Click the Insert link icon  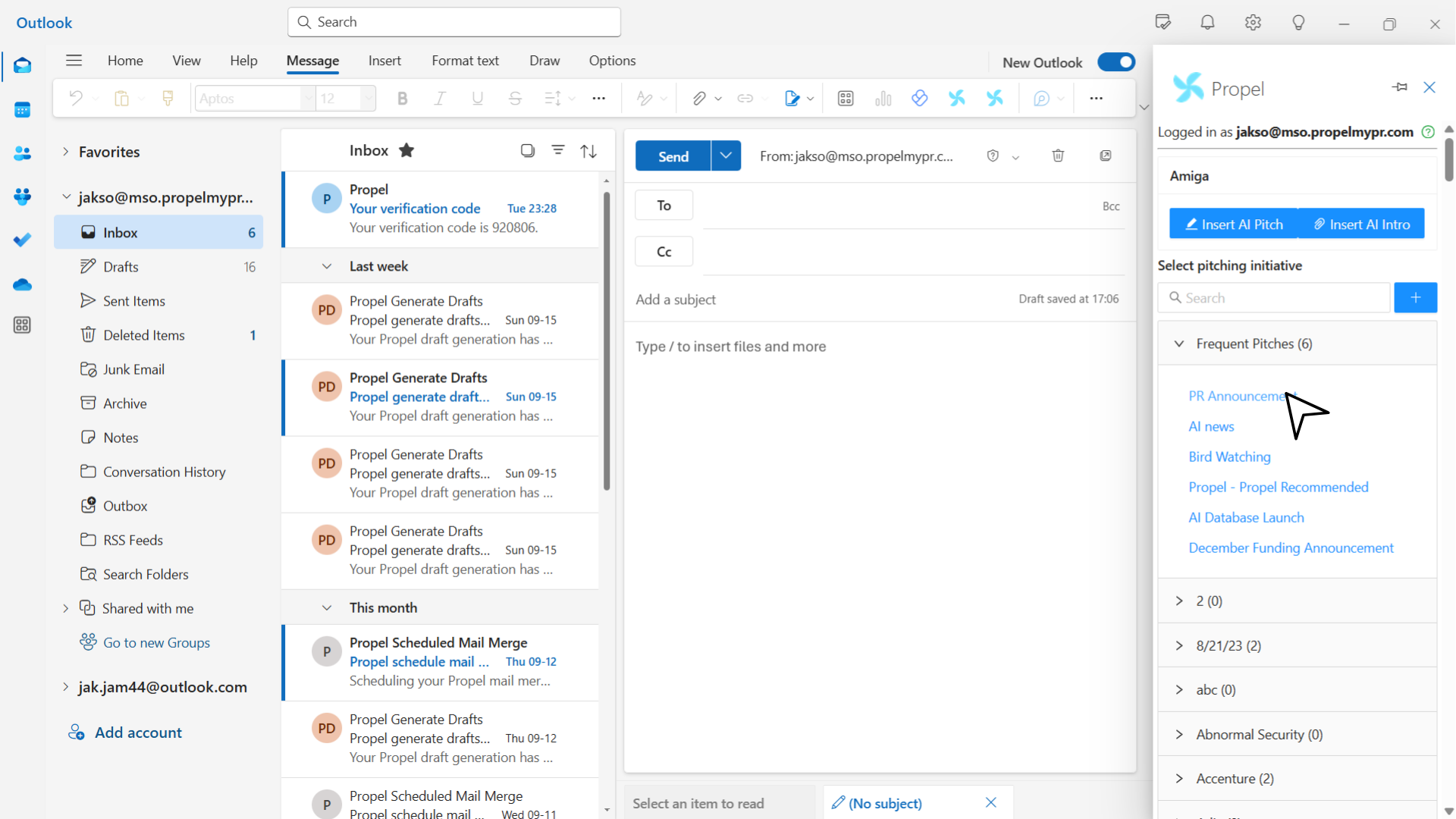pyautogui.click(x=745, y=98)
